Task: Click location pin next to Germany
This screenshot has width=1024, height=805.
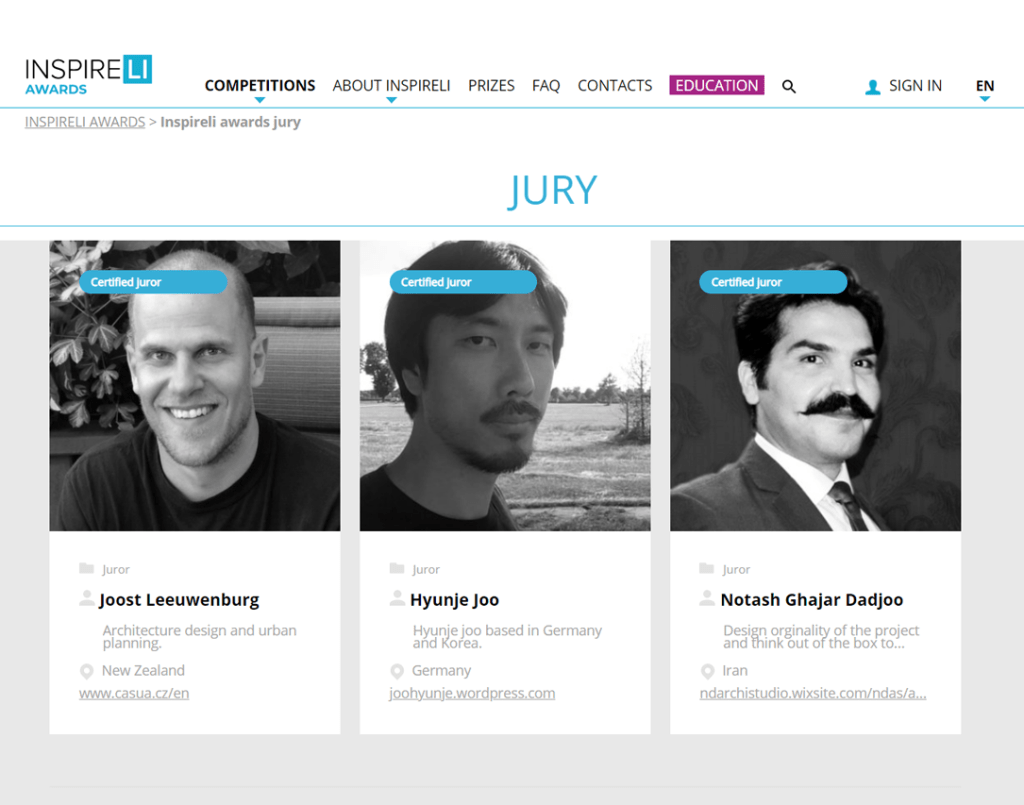Action: tap(396, 671)
